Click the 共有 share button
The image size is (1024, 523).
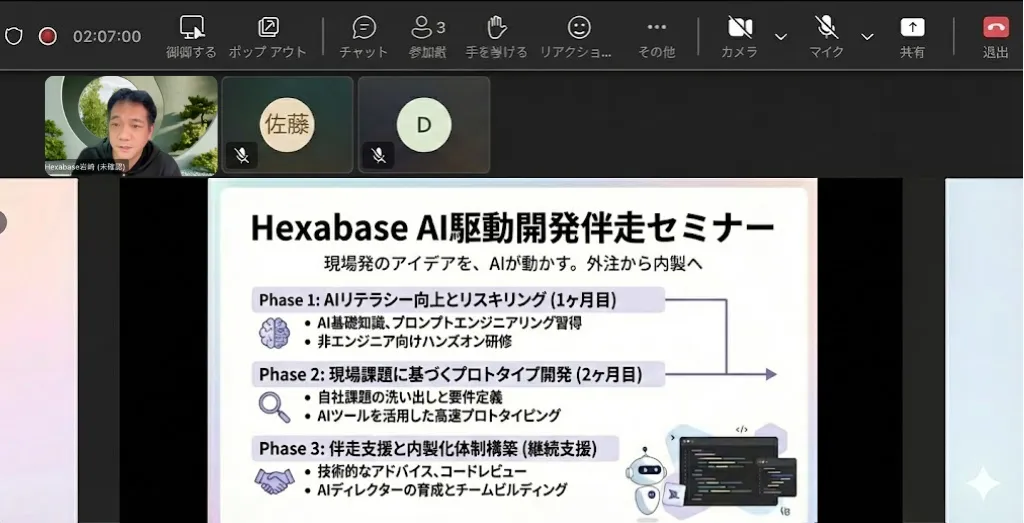(x=912, y=36)
